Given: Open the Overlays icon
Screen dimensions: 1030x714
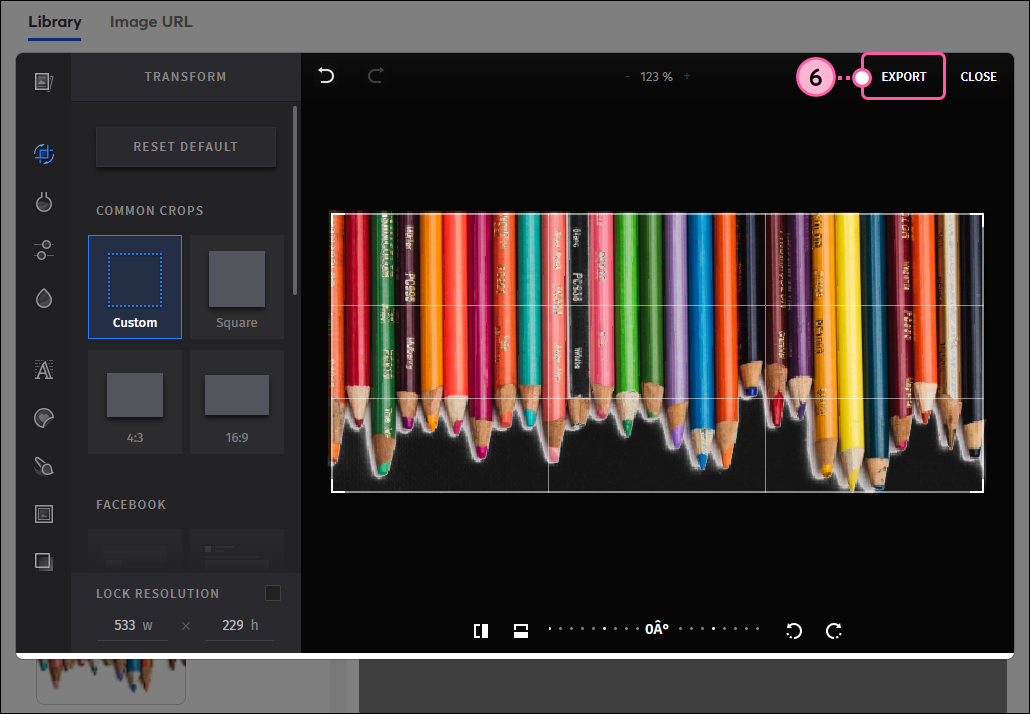Looking at the screenshot, I should coord(43,562).
